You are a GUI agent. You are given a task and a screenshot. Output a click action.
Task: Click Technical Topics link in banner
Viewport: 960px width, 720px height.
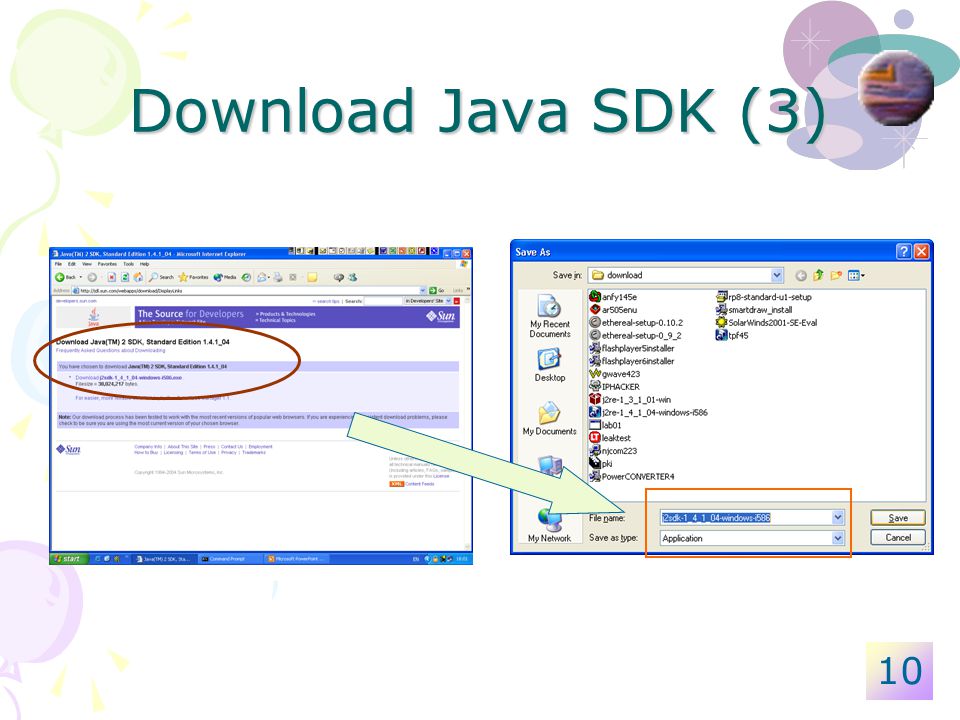(276, 320)
